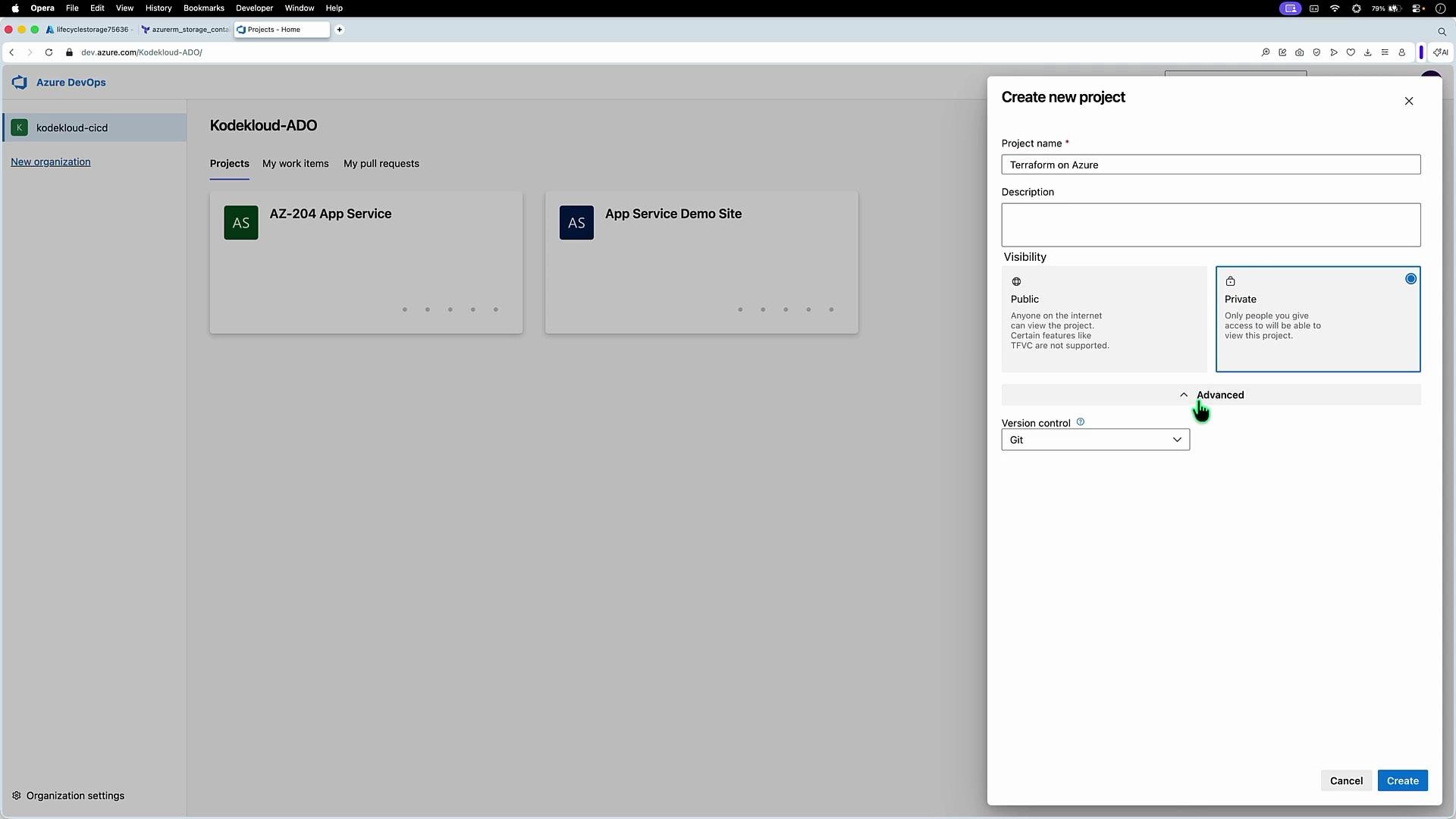The width and height of the screenshot is (1456, 819).
Task: Open the History menu in menu bar
Action: point(158,8)
